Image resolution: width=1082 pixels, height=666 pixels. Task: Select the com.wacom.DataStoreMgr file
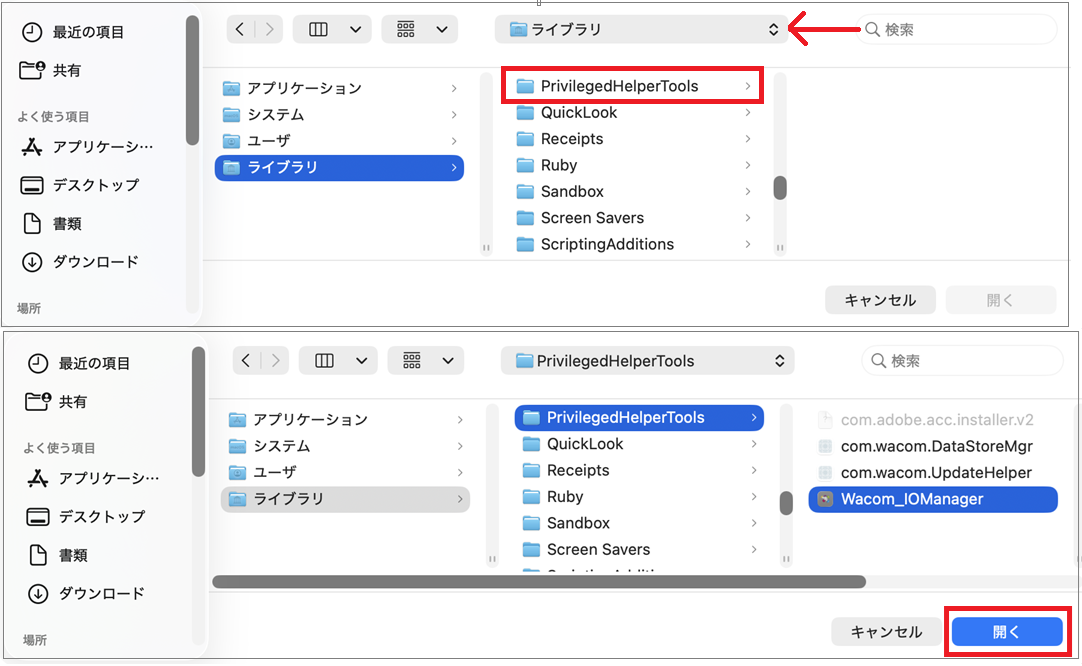click(933, 447)
